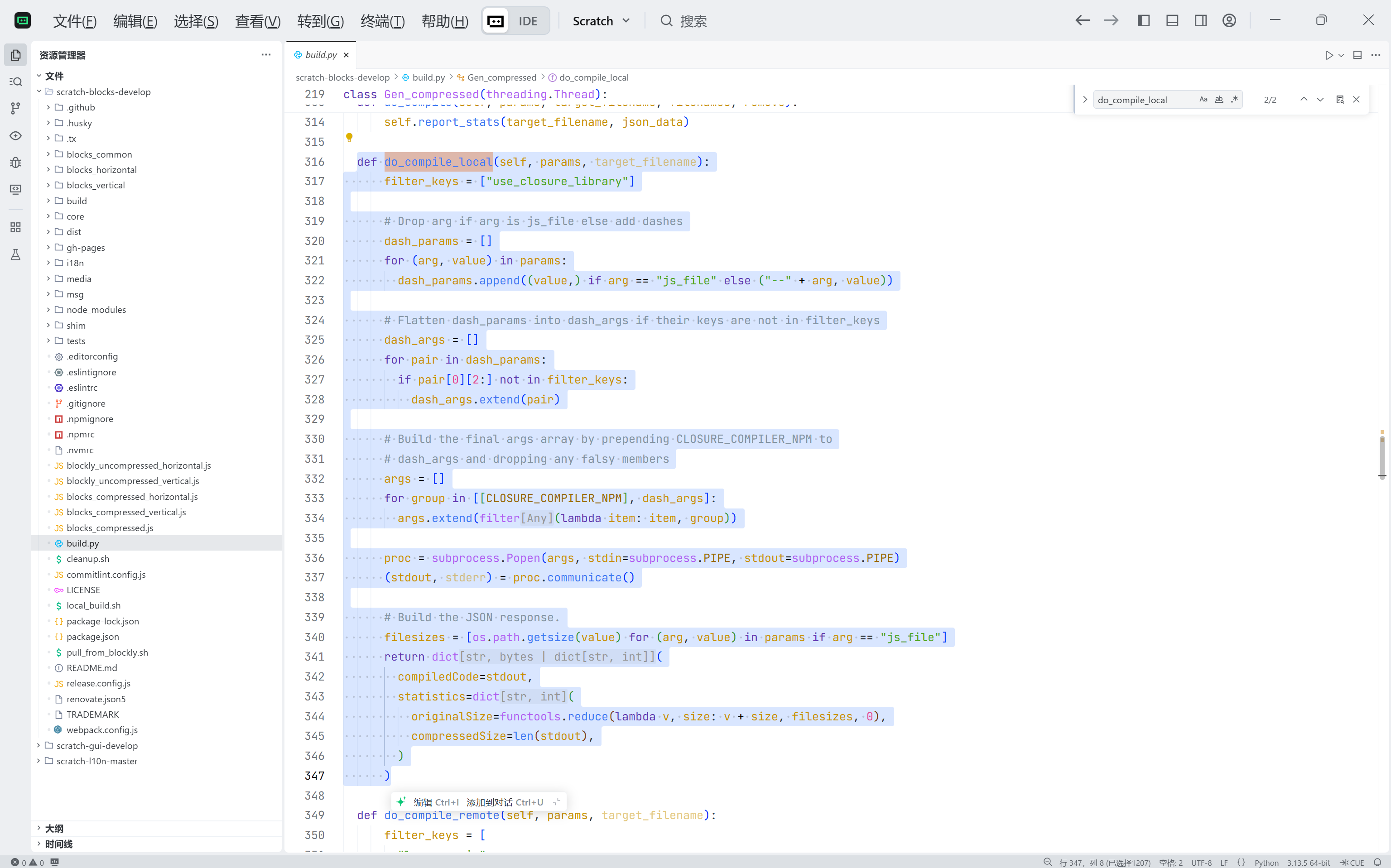Expand the blocks_common folder
This screenshot has height=868, width=1391.
[x=99, y=154]
